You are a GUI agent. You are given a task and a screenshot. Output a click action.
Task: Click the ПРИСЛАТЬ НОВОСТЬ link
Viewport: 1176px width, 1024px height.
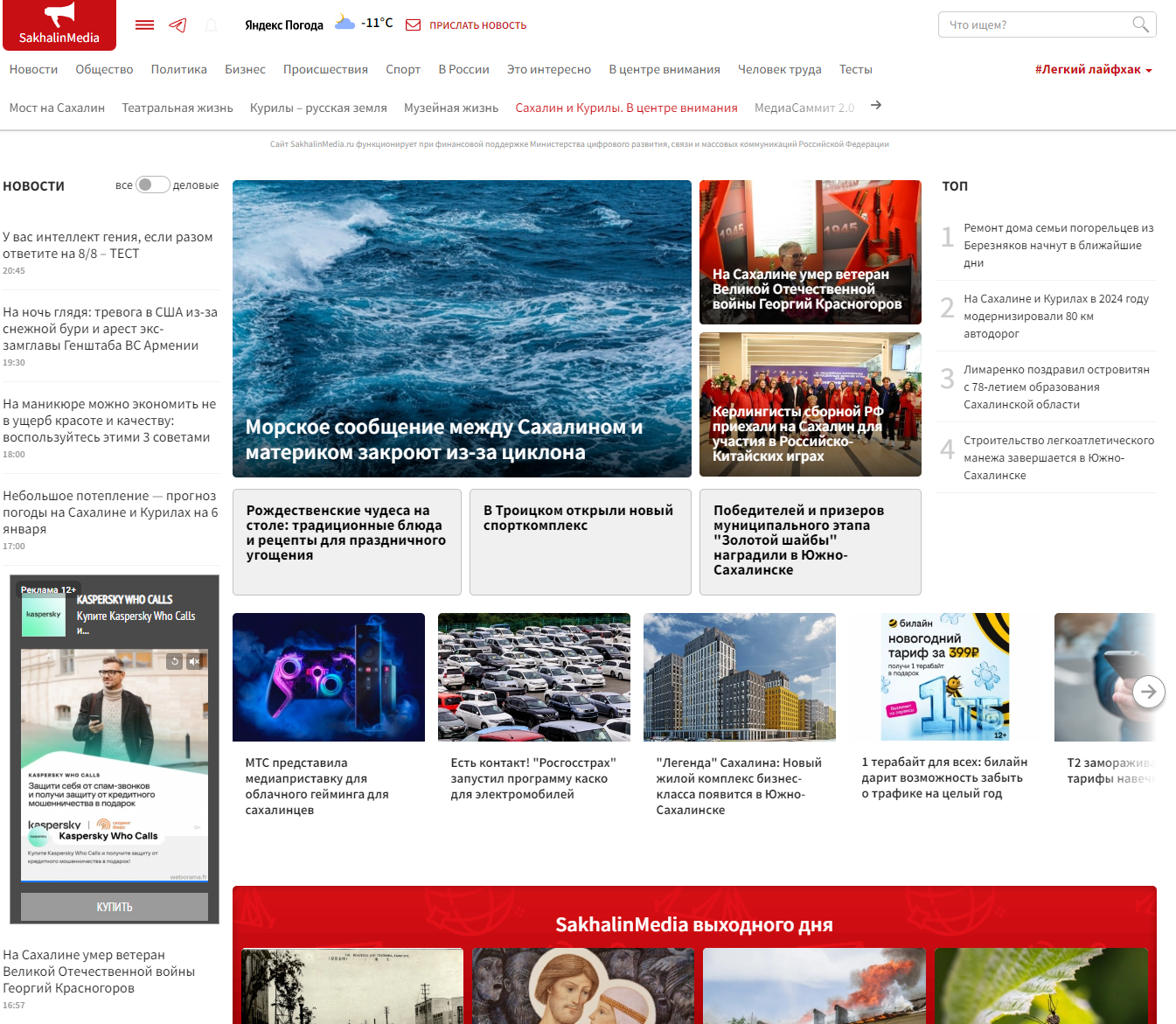point(477,25)
